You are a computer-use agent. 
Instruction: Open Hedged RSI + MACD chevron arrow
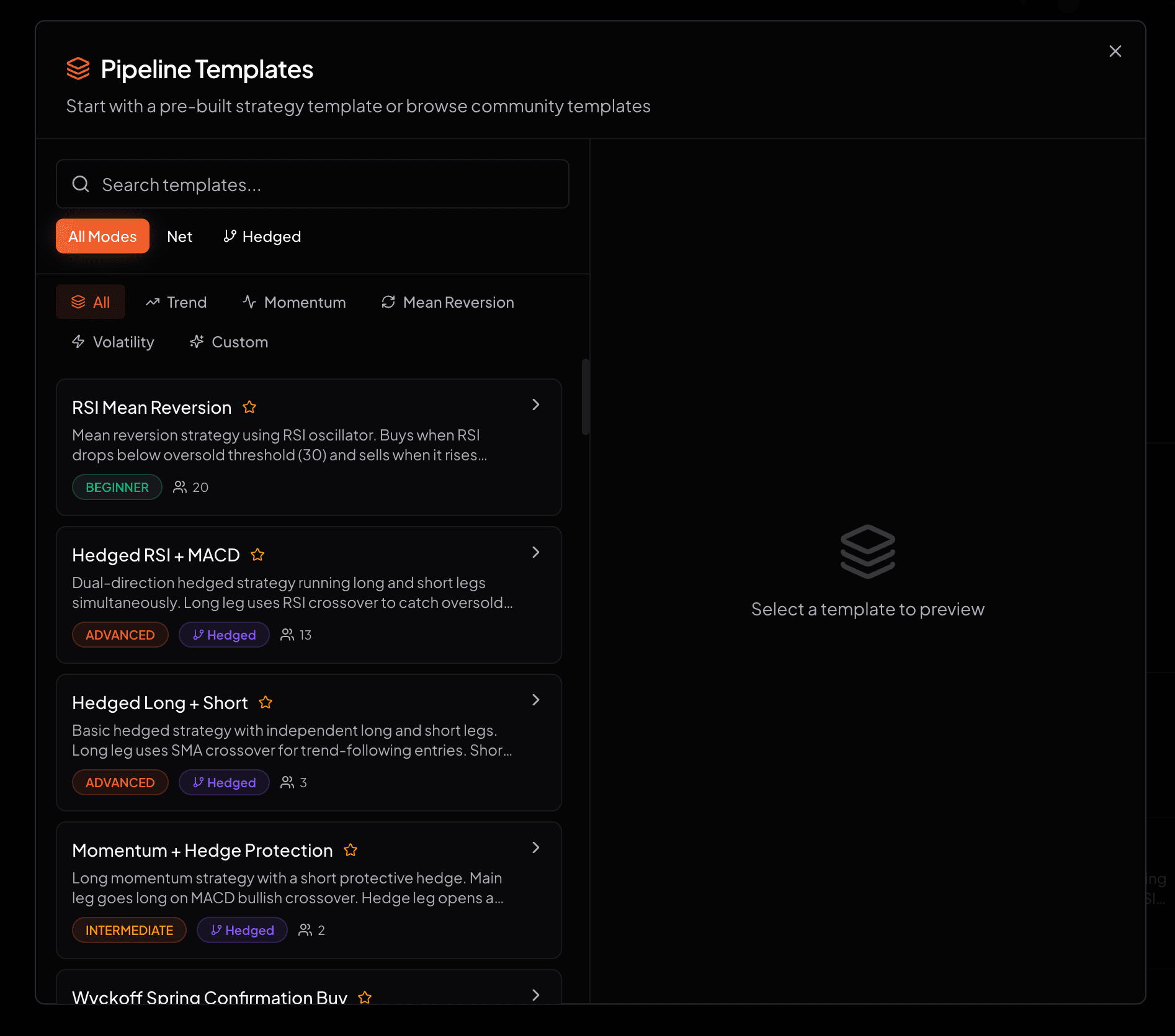point(536,553)
